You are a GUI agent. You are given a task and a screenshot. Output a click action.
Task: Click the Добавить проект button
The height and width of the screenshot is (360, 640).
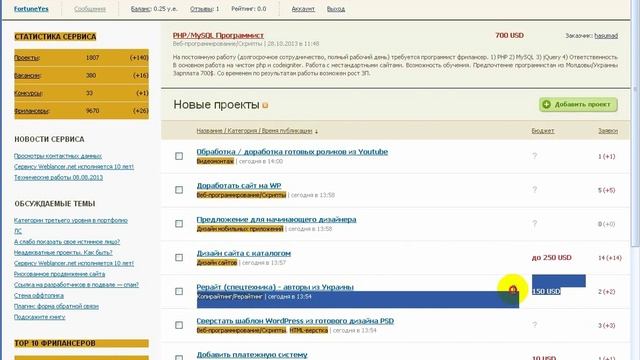[578, 104]
